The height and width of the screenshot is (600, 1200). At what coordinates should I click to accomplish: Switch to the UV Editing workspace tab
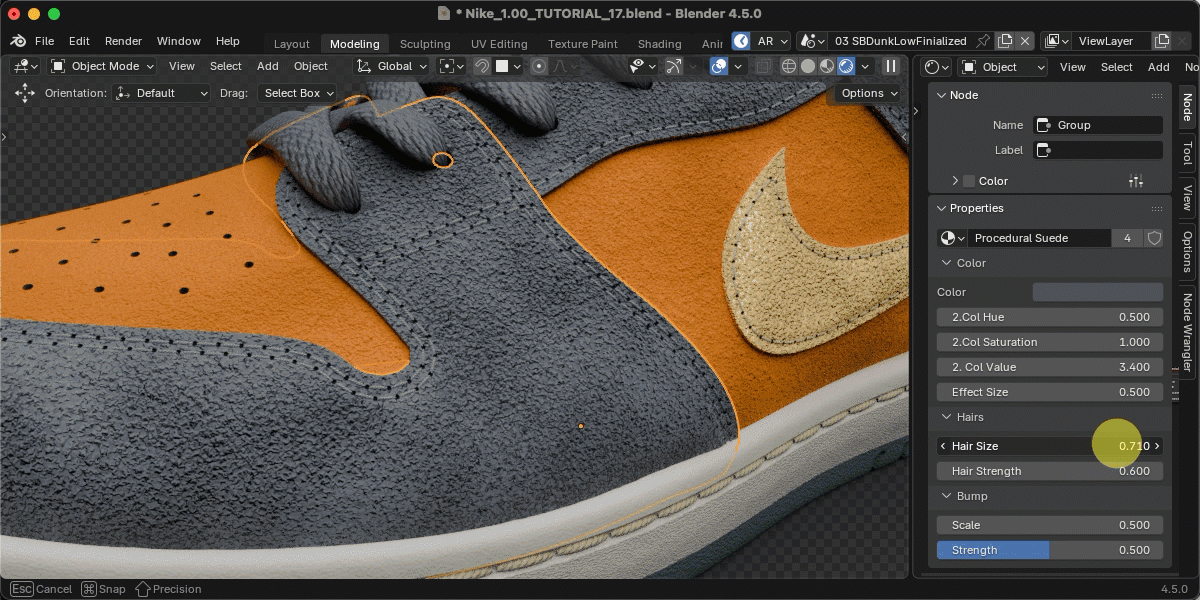(x=499, y=44)
